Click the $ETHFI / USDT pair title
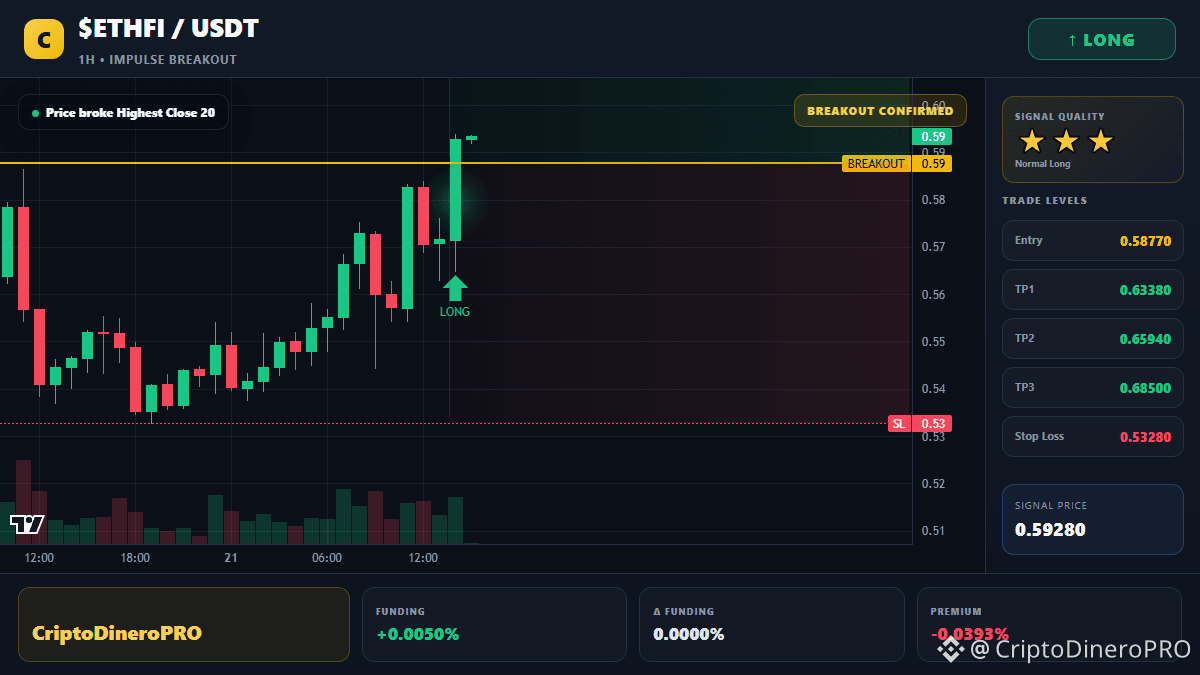The image size is (1200, 675). [169, 29]
